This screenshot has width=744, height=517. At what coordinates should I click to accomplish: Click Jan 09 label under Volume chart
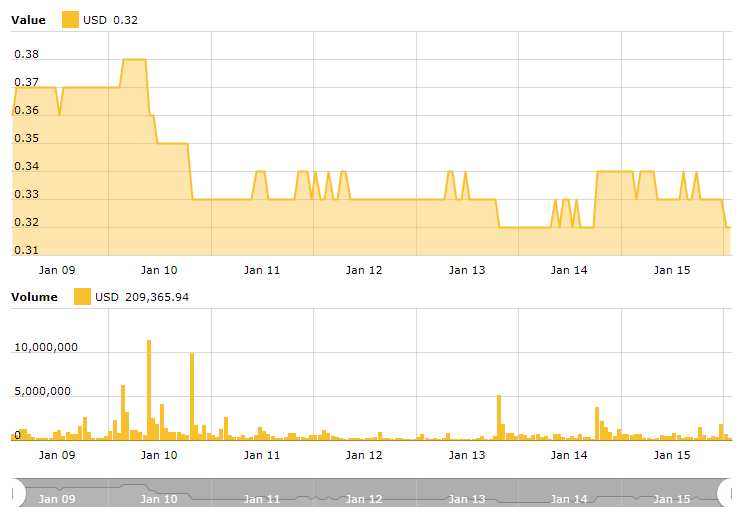[57, 455]
